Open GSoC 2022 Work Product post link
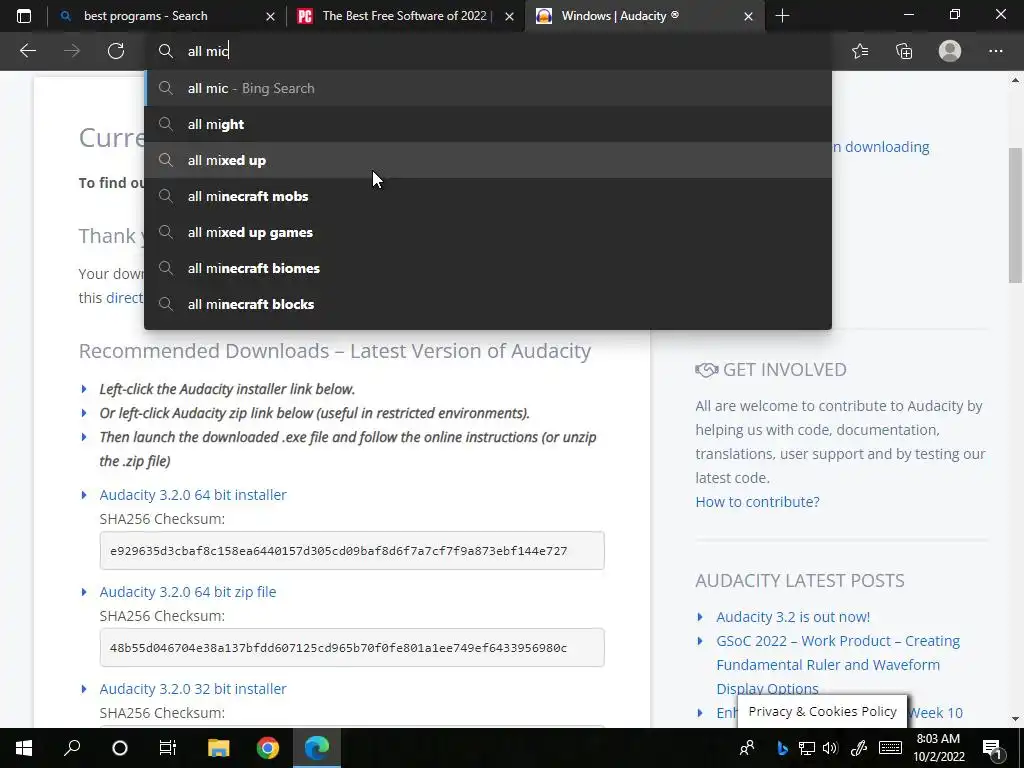The height and width of the screenshot is (768, 1024). click(x=838, y=664)
